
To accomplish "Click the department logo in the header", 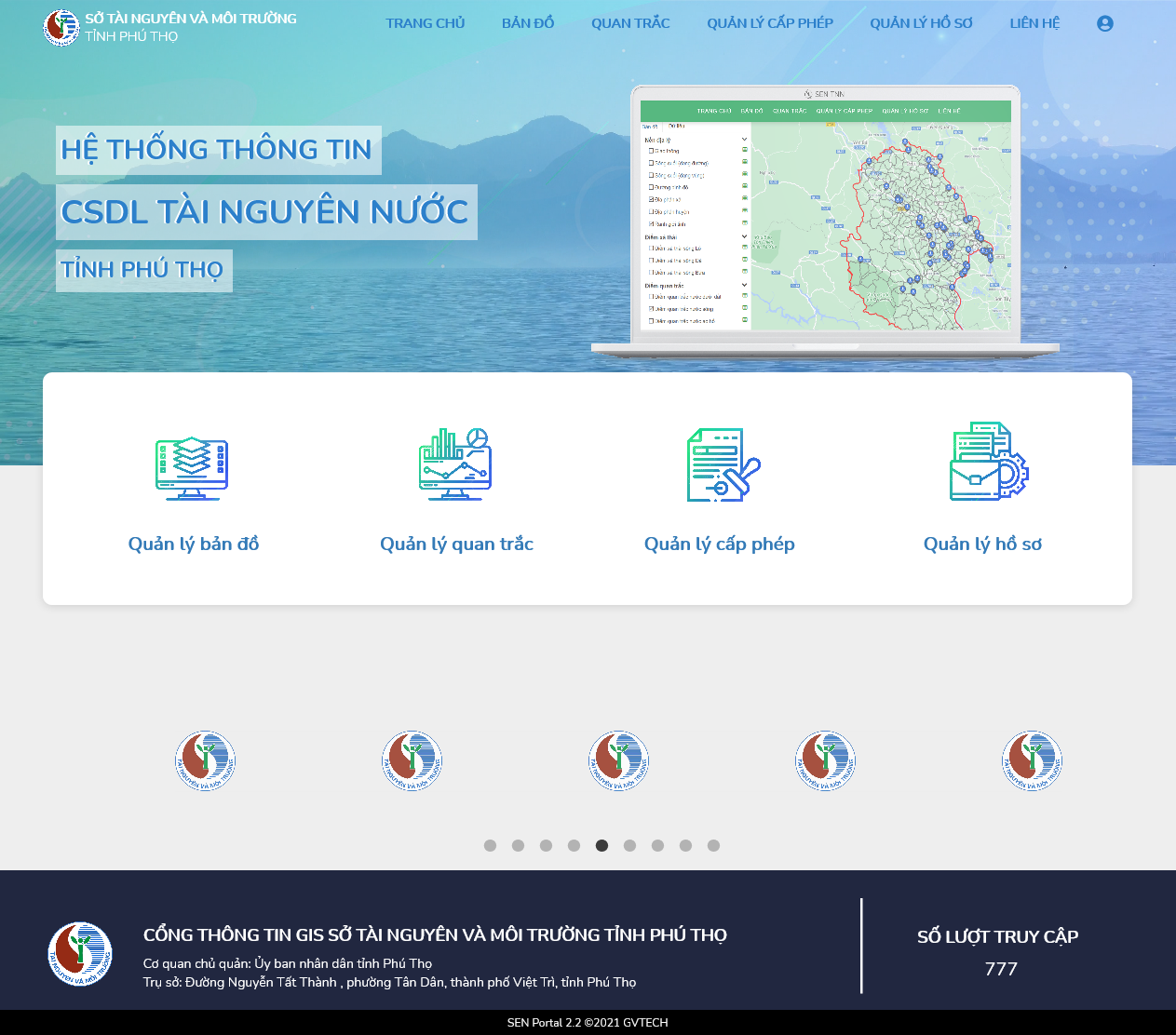I will pyautogui.click(x=61, y=27).
